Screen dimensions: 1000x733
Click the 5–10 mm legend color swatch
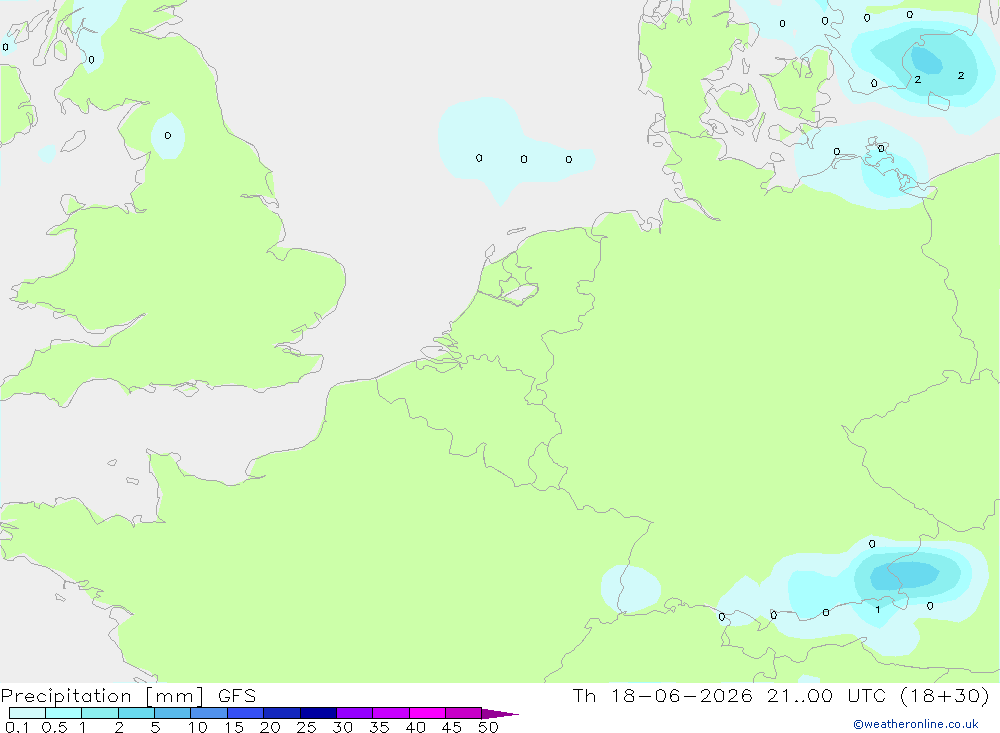[x=173, y=713]
